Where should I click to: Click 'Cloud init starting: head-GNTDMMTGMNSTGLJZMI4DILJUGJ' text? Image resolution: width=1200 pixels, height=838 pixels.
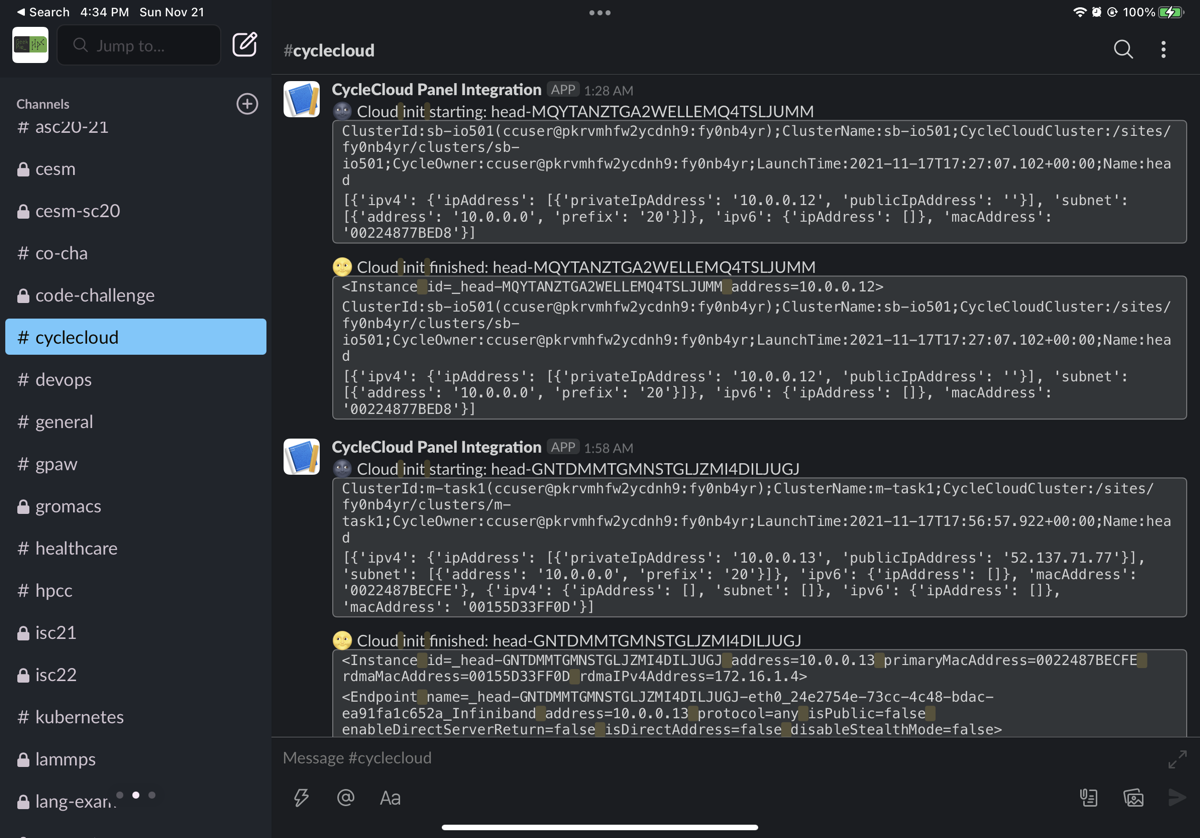pos(578,469)
